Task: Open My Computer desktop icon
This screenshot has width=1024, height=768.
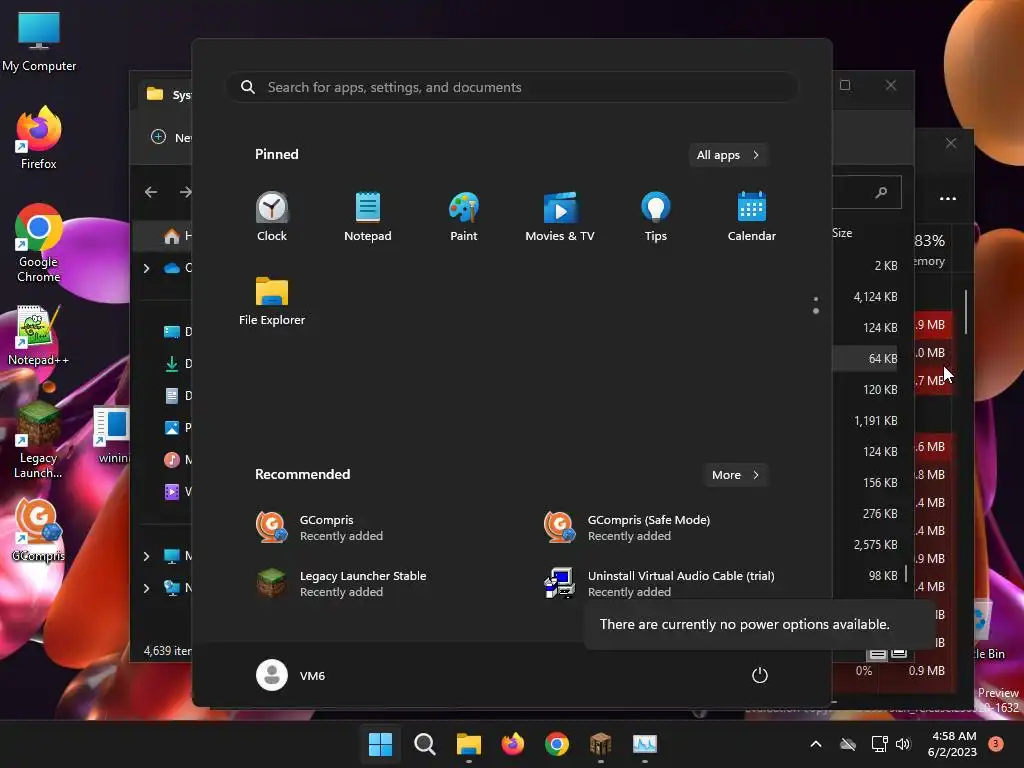Action: (x=39, y=41)
